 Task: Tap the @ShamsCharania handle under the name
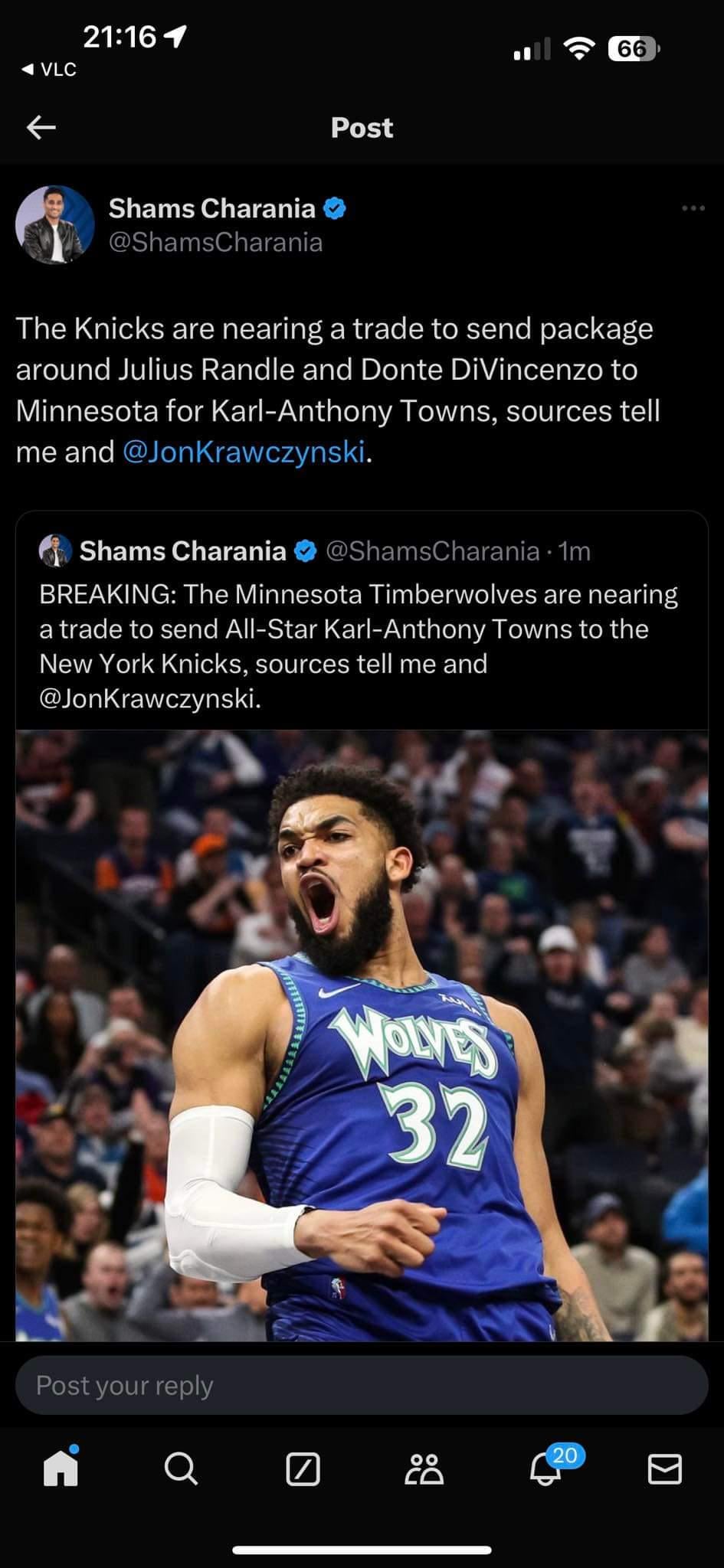point(215,243)
